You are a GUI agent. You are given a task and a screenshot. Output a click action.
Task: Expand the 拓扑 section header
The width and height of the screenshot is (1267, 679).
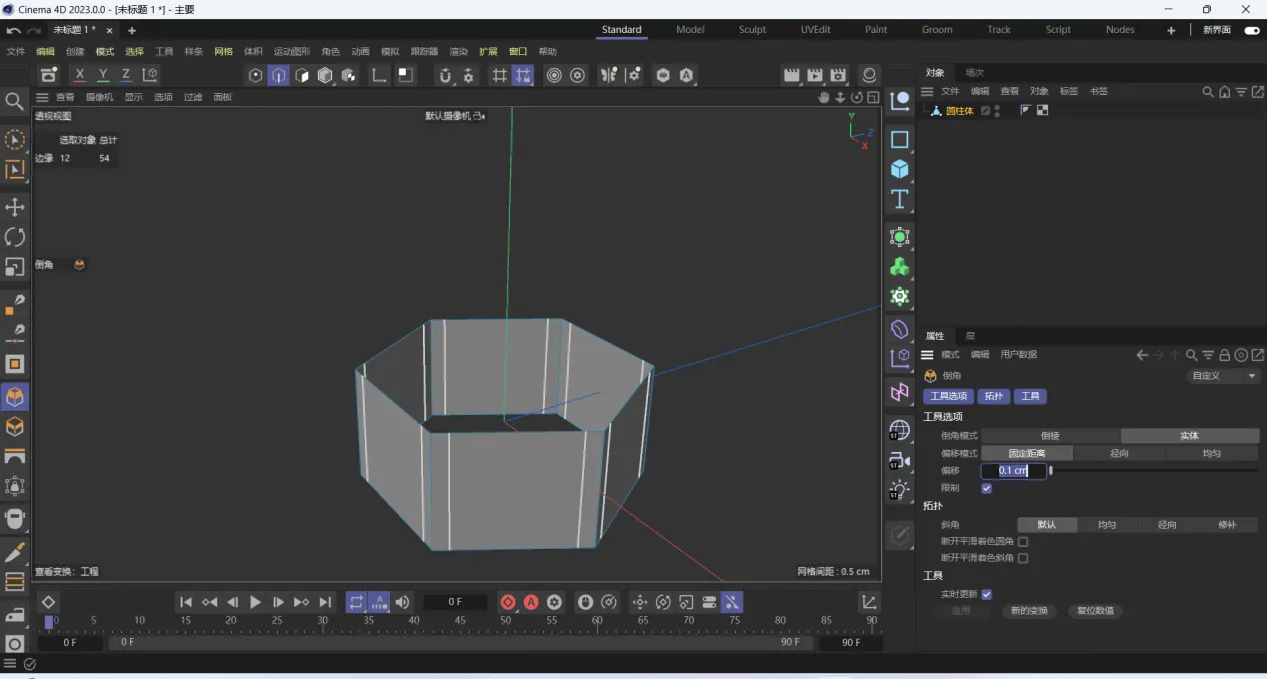pos(932,506)
